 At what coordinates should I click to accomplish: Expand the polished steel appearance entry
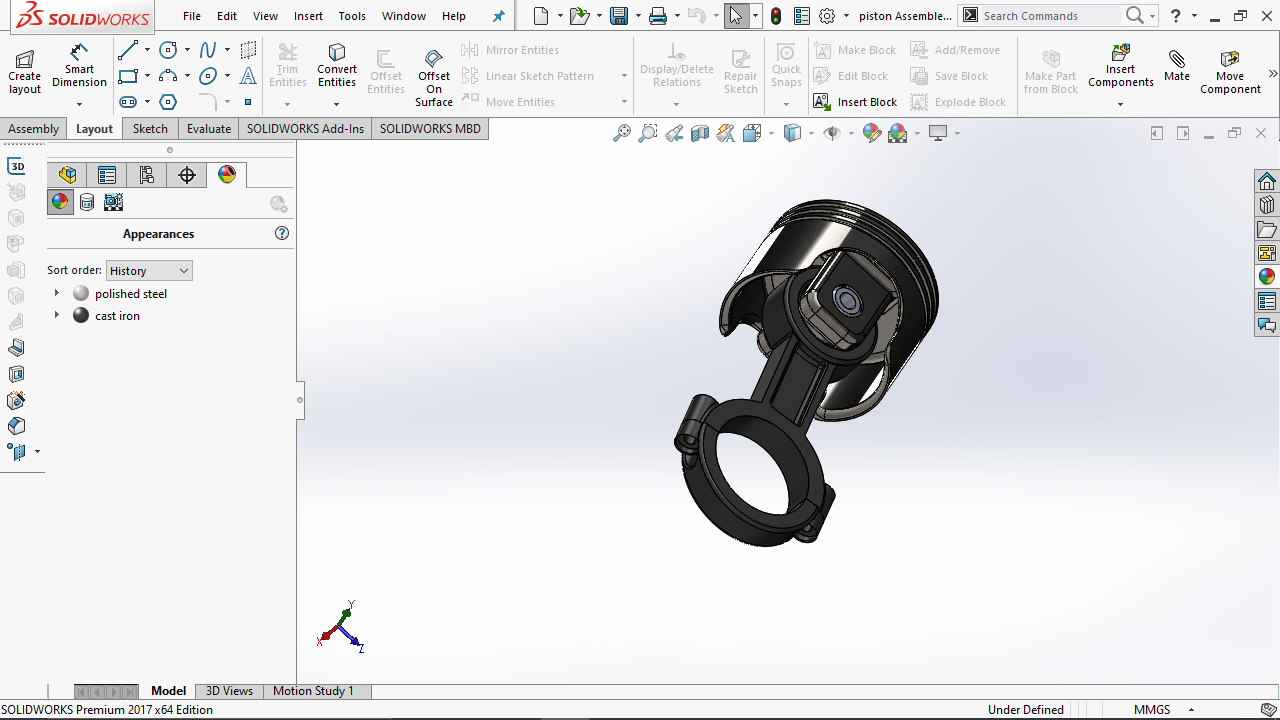pyautogui.click(x=57, y=293)
